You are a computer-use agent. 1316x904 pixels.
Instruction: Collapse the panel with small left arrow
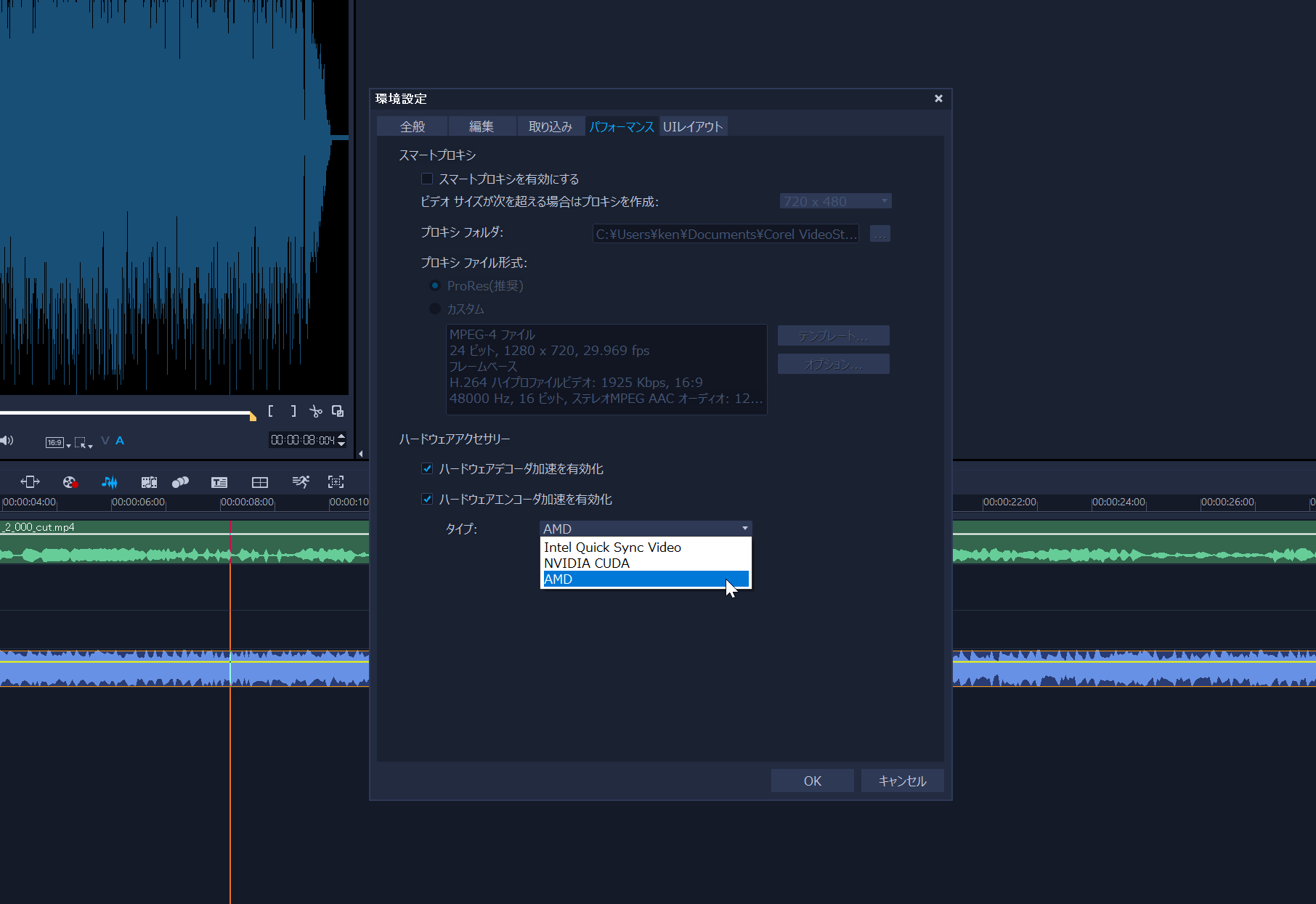click(360, 454)
